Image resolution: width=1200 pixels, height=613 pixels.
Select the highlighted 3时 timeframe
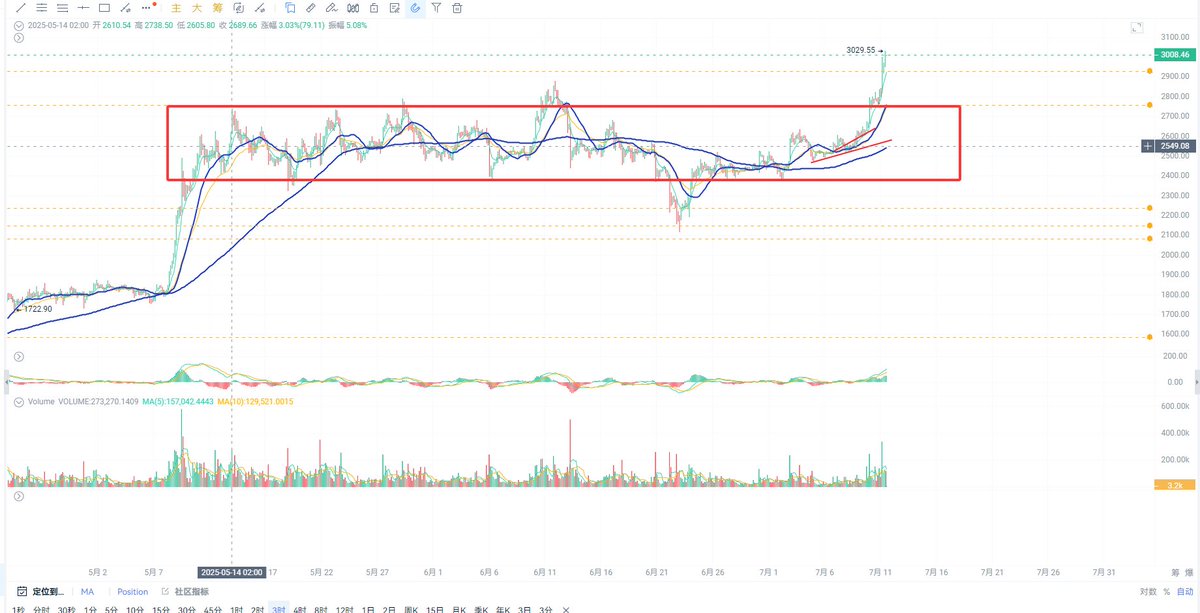click(278, 609)
